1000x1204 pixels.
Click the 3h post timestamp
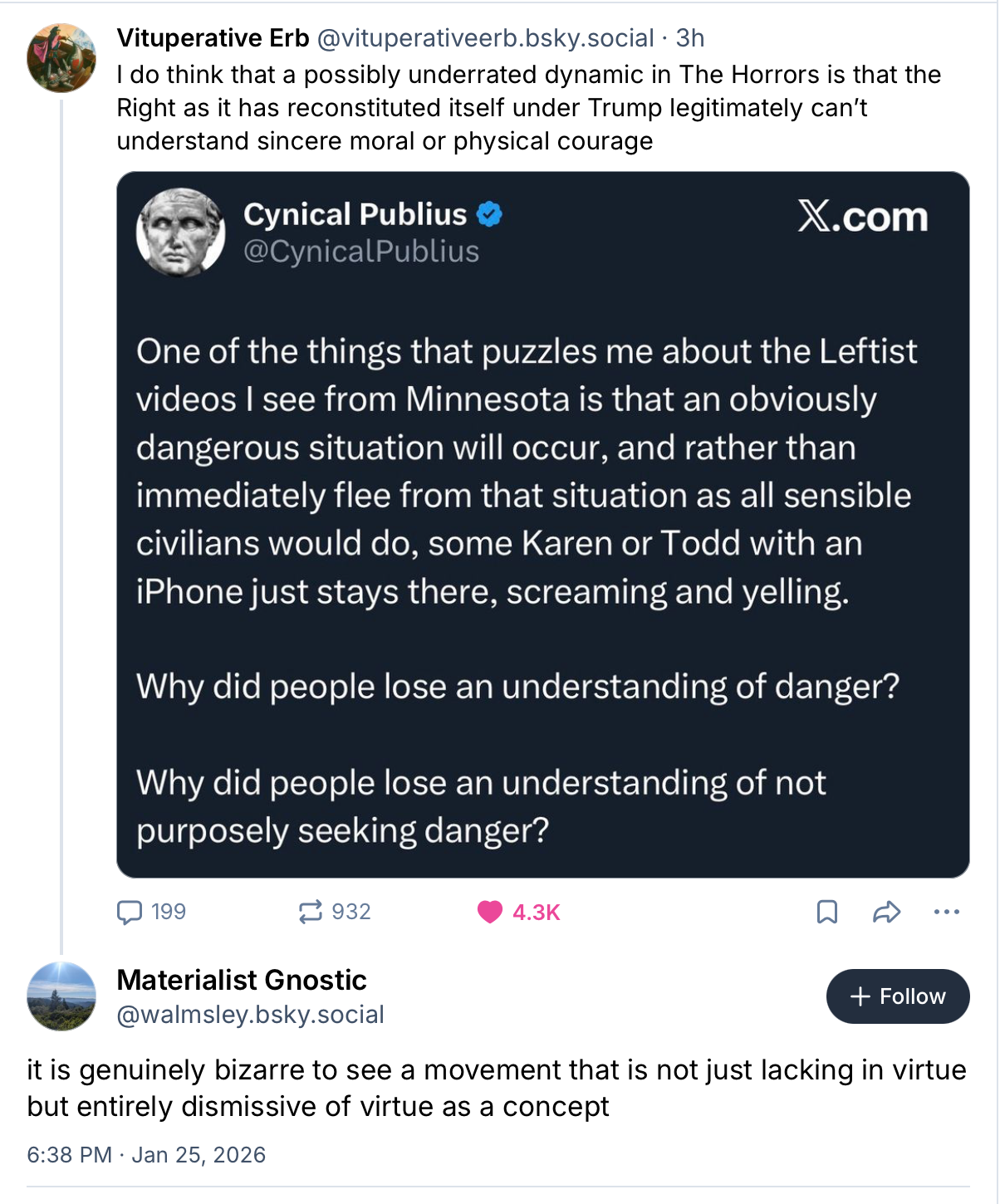[x=689, y=38]
